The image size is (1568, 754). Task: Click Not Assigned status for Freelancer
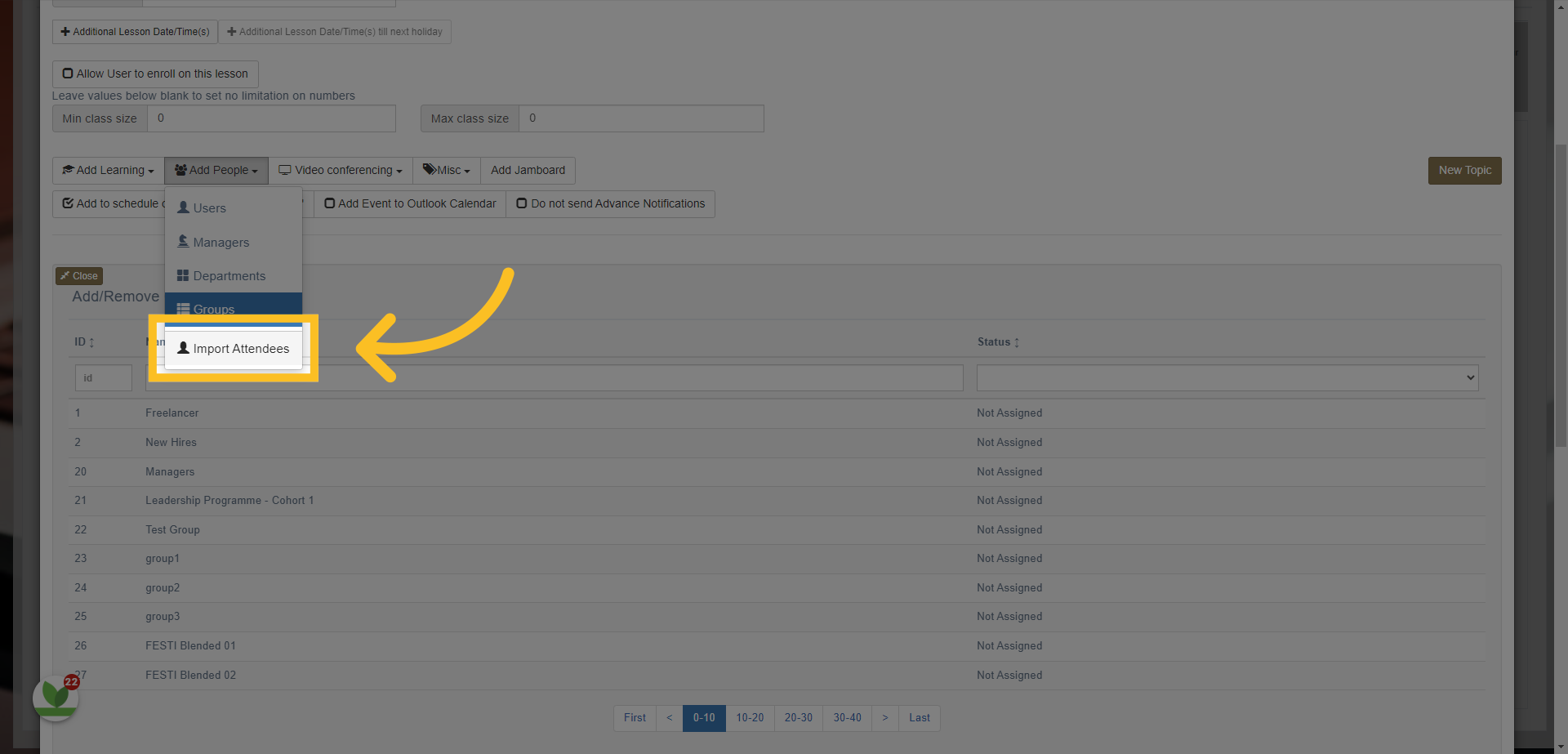click(1009, 413)
